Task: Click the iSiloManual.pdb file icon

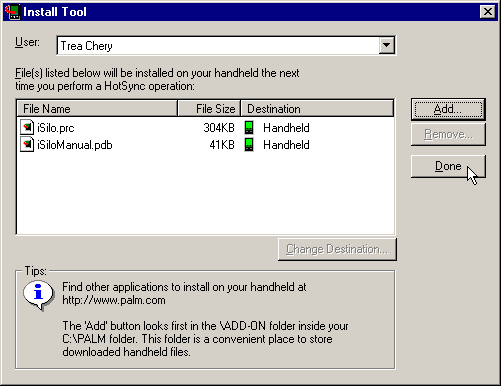Action: tap(27, 145)
